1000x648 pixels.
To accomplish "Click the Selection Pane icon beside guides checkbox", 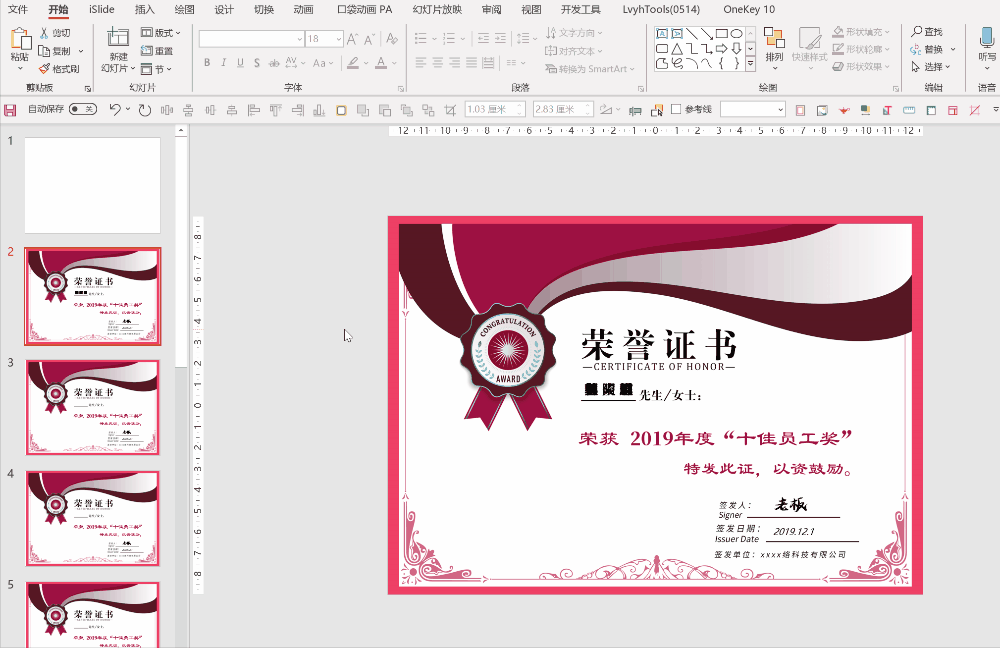I will pyautogui.click(x=656, y=110).
